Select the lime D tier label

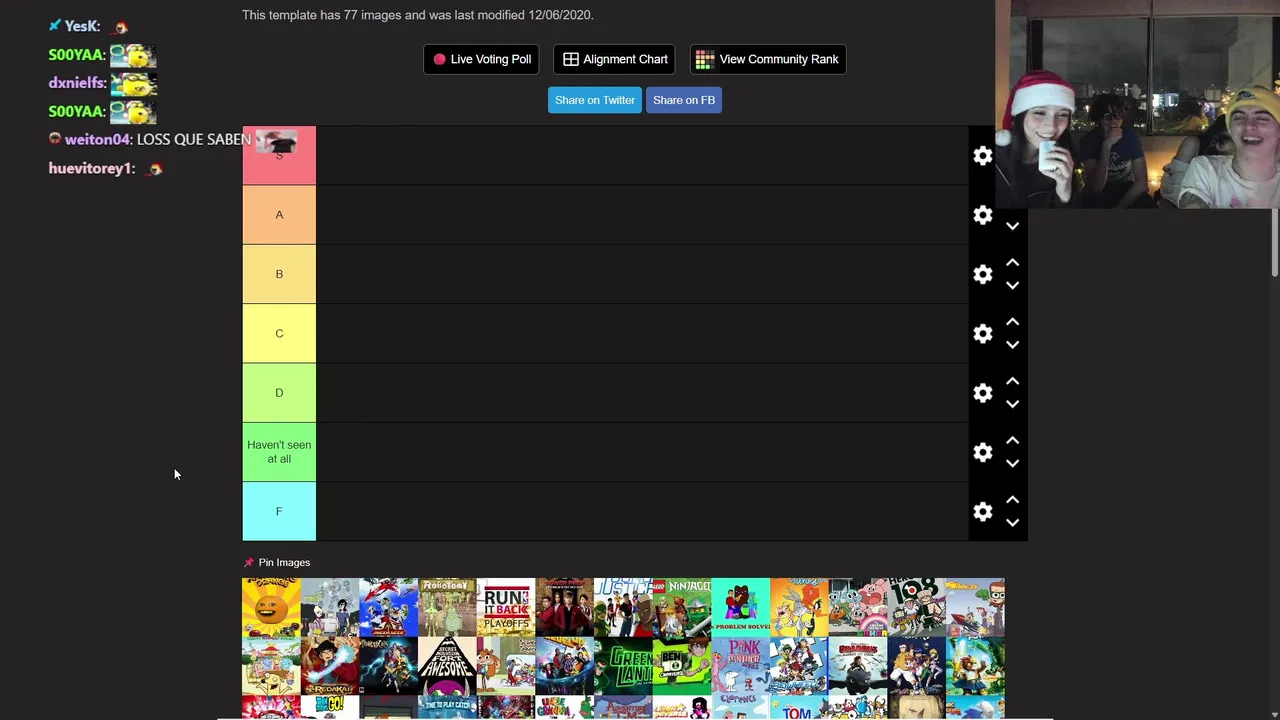pyautogui.click(x=279, y=393)
